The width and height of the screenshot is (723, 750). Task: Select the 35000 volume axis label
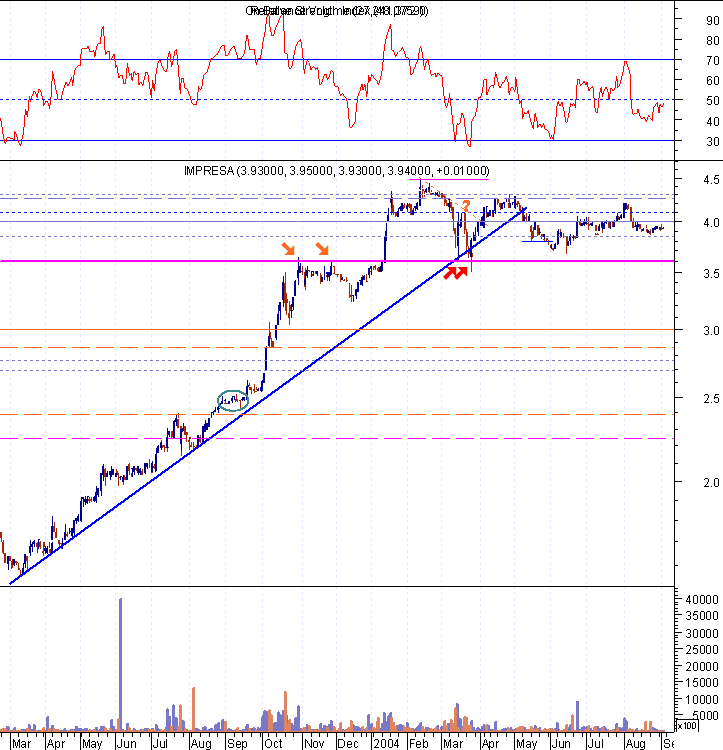coord(701,616)
